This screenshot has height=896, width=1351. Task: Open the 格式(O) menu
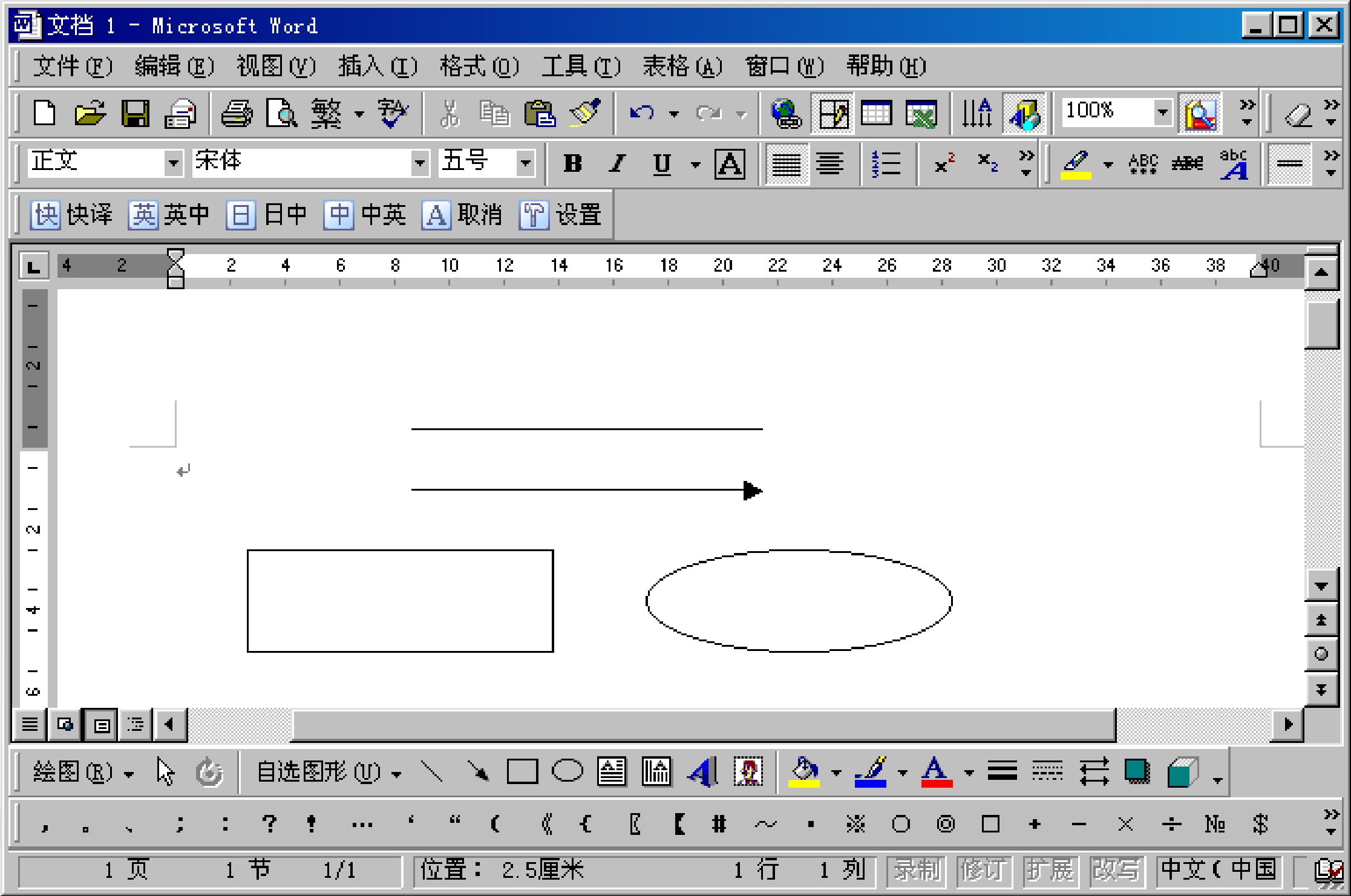479,66
